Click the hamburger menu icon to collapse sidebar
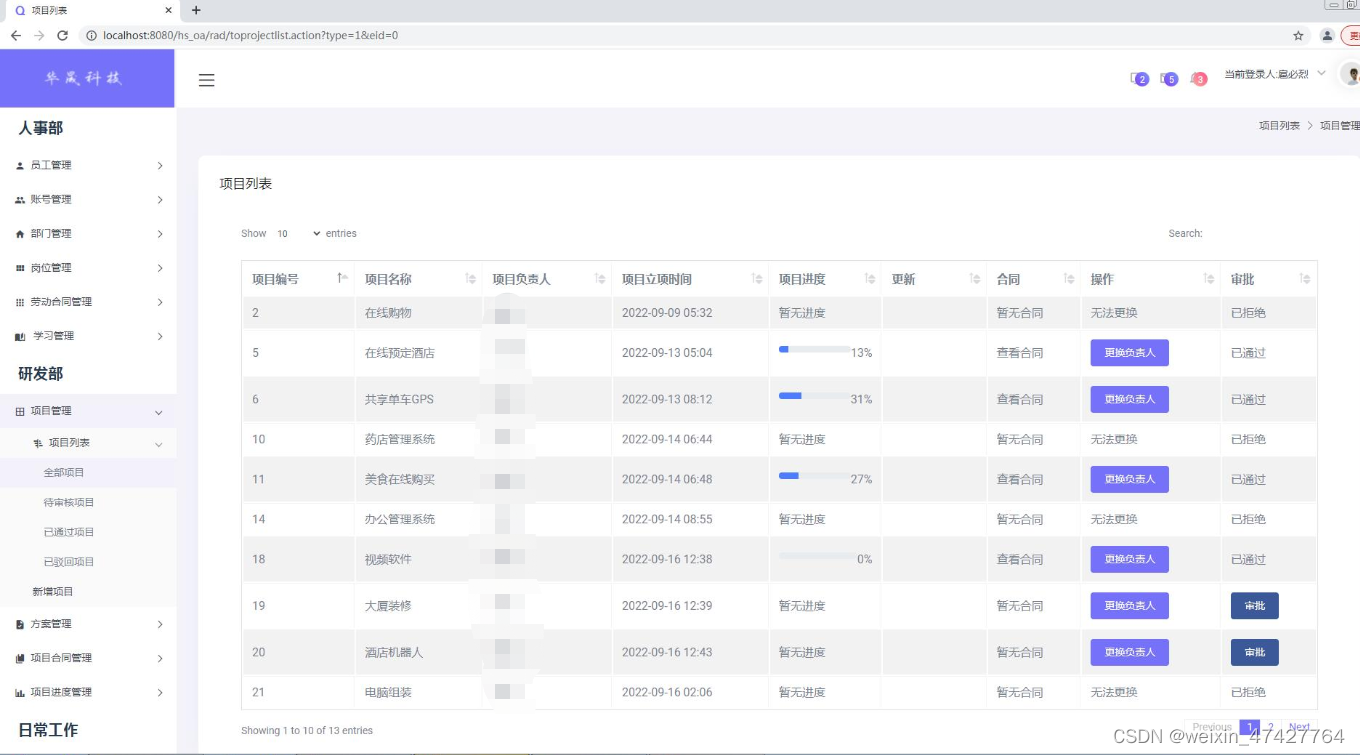This screenshot has width=1360, height=755. pos(207,80)
